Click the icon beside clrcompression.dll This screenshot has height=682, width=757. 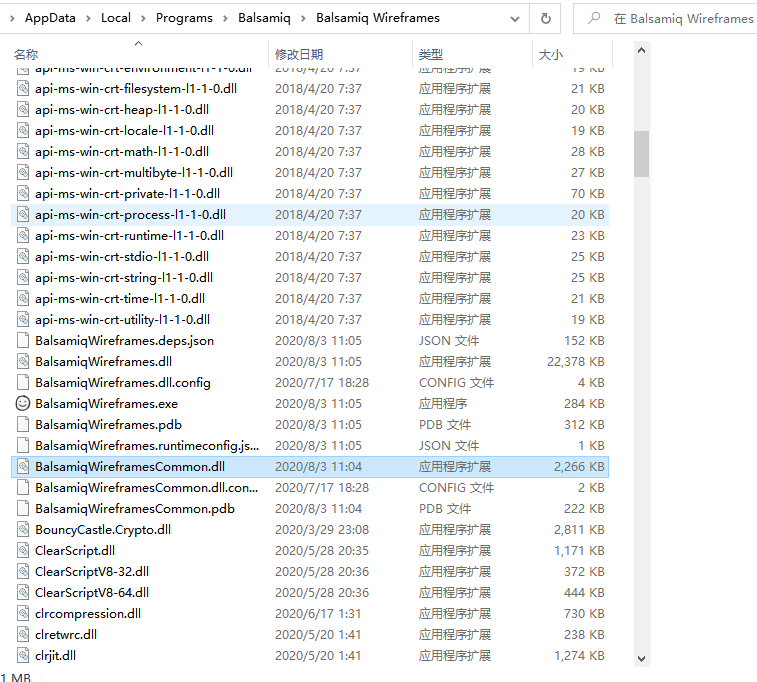click(x=23, y=613)
